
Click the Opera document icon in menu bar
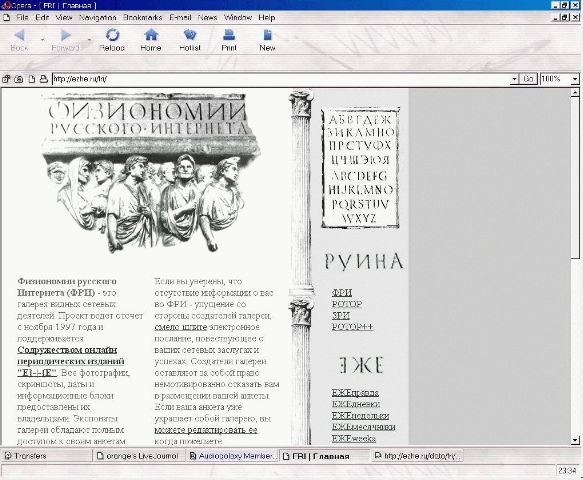pyautogui.click(x=6, y=17)
